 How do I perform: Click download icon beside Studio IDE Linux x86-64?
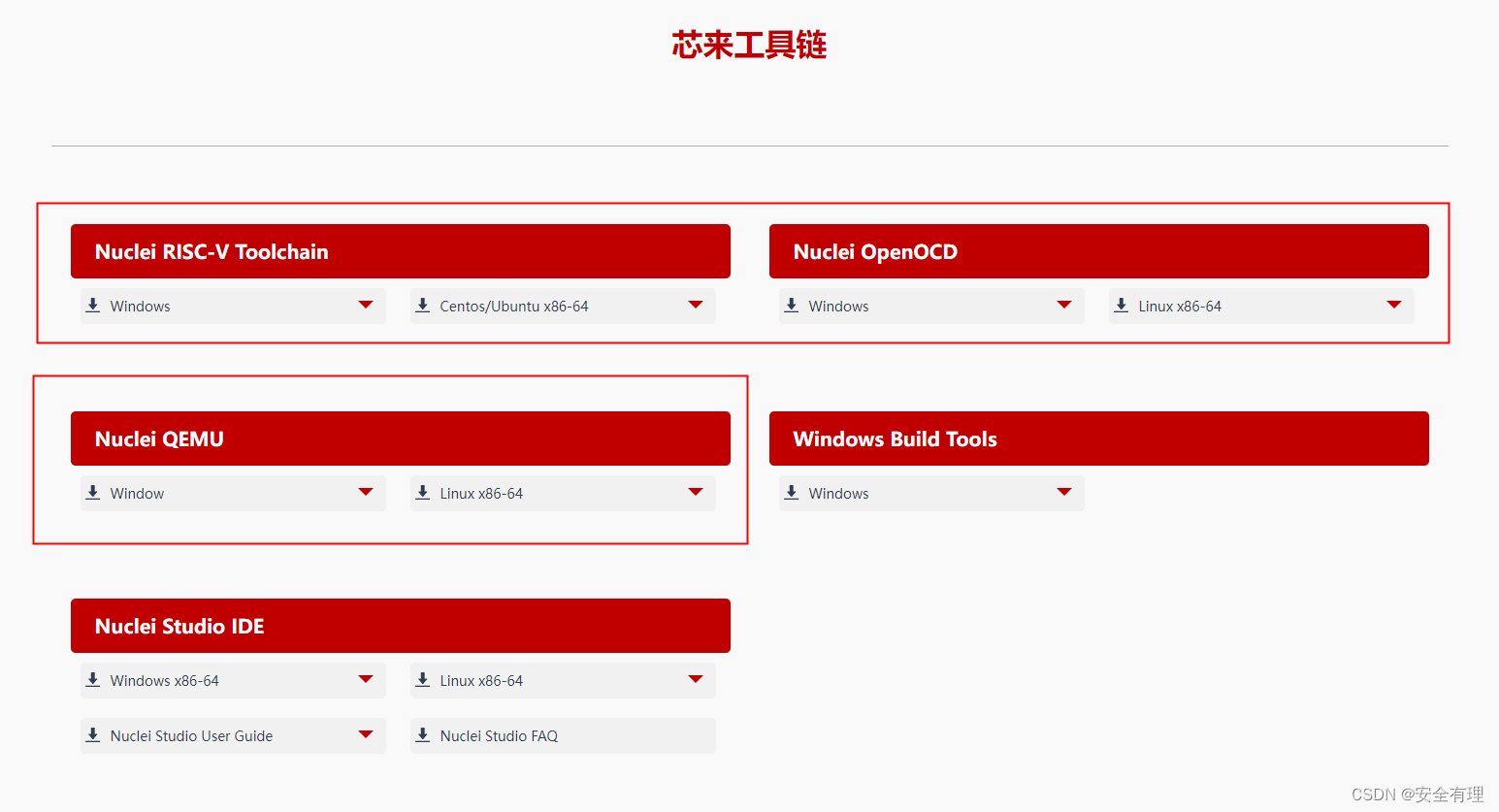(423, 680)
